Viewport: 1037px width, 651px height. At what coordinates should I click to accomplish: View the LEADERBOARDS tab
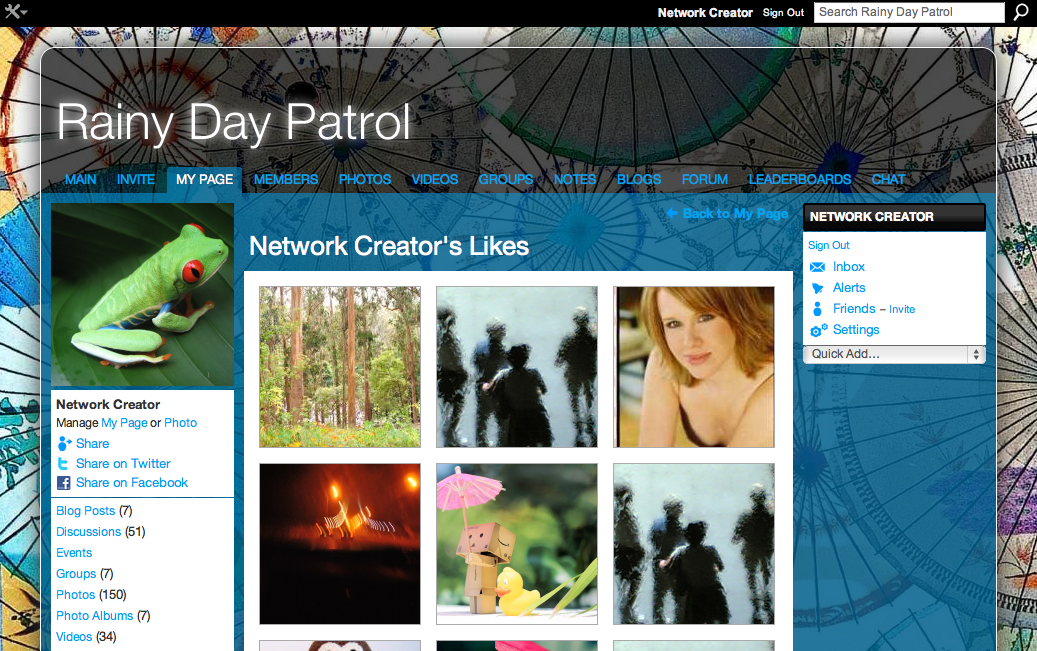pos(800,179)
